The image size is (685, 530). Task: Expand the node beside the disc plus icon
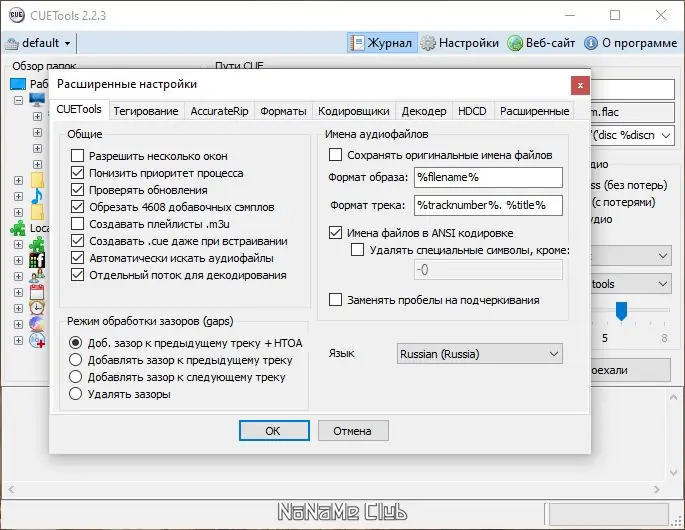pos(18,340)
